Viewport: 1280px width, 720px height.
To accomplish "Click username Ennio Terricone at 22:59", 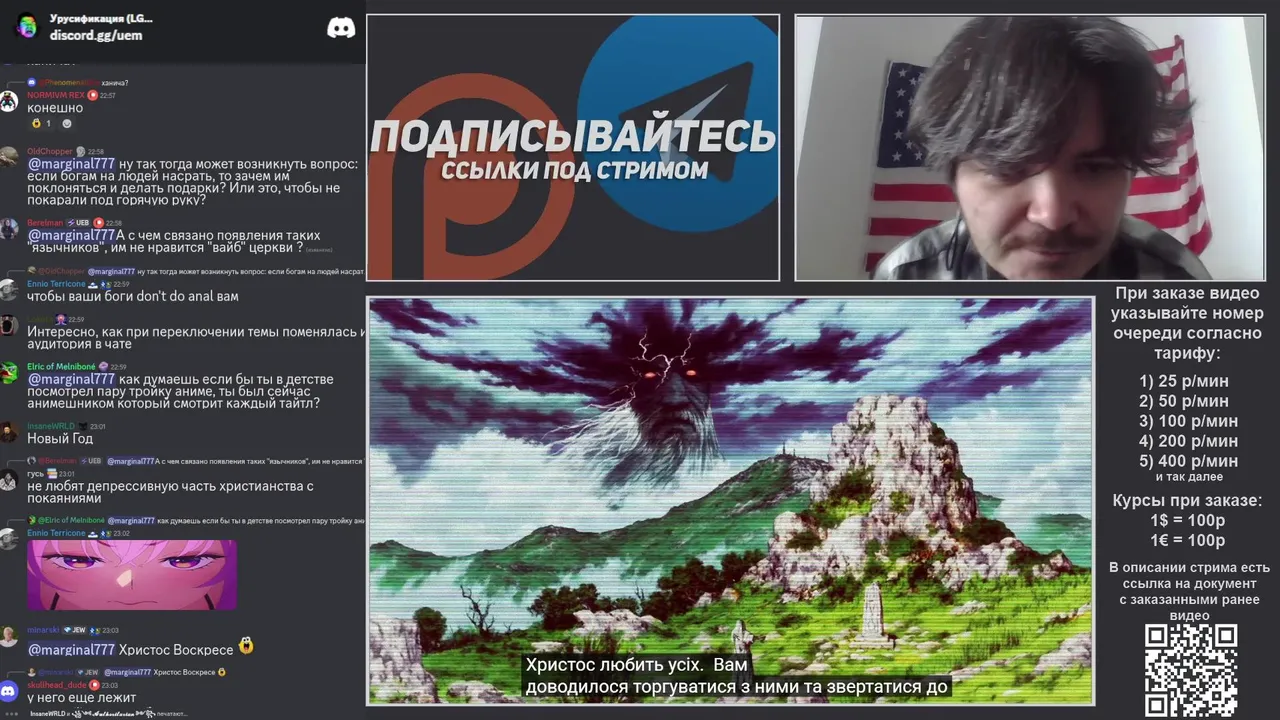I will (x=57, y=284).
